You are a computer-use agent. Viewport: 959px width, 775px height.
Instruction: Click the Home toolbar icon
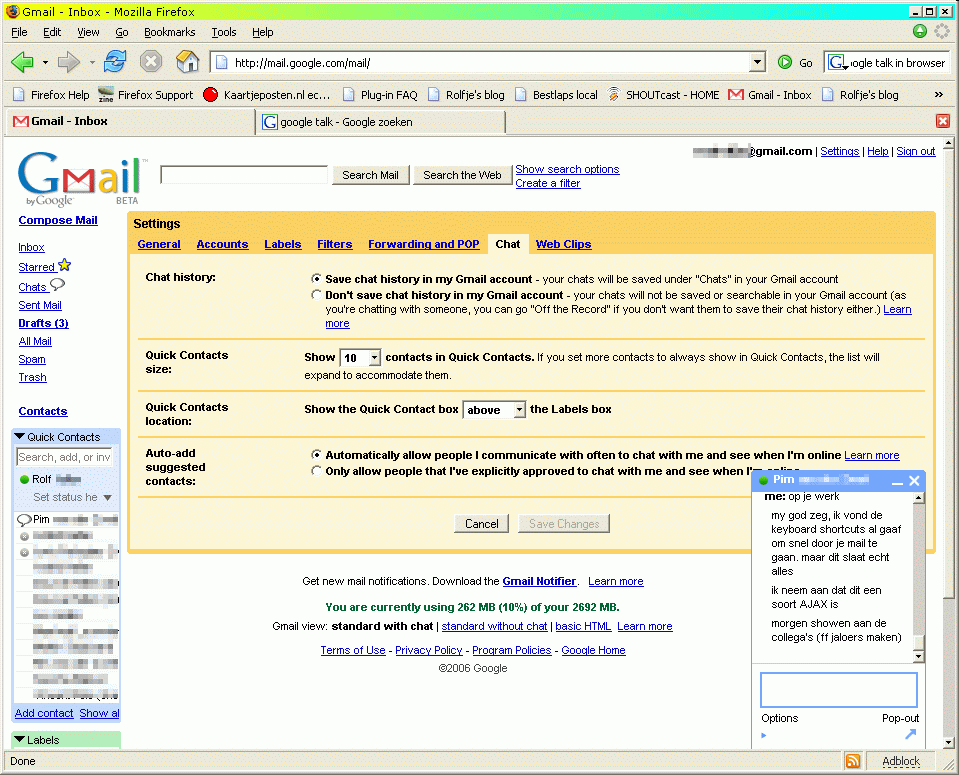187,62
